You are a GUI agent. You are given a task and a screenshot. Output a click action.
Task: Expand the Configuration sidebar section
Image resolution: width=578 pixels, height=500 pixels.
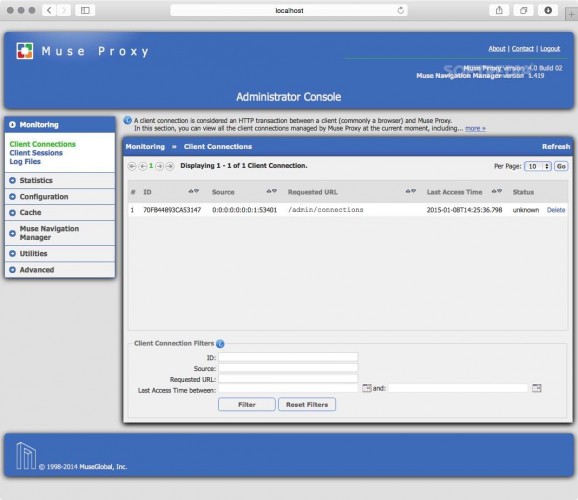[60, 197]
